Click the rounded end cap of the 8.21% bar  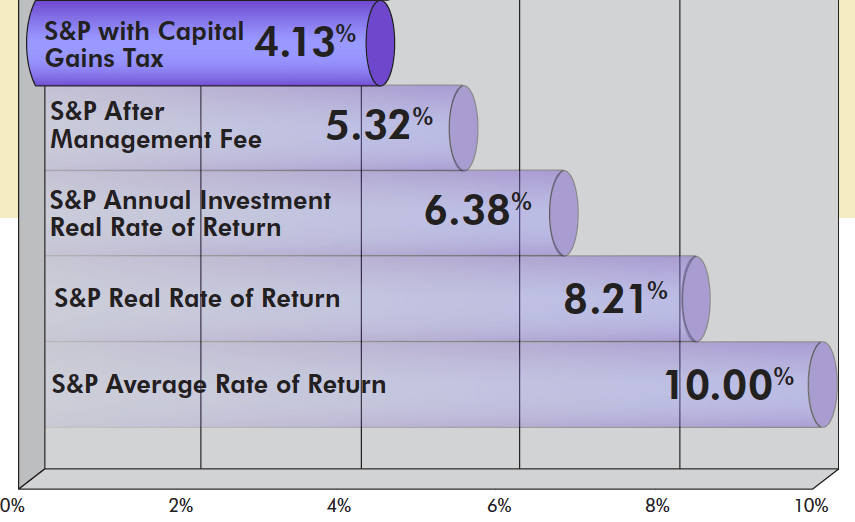pyautogui.click(x=696, y=298)
